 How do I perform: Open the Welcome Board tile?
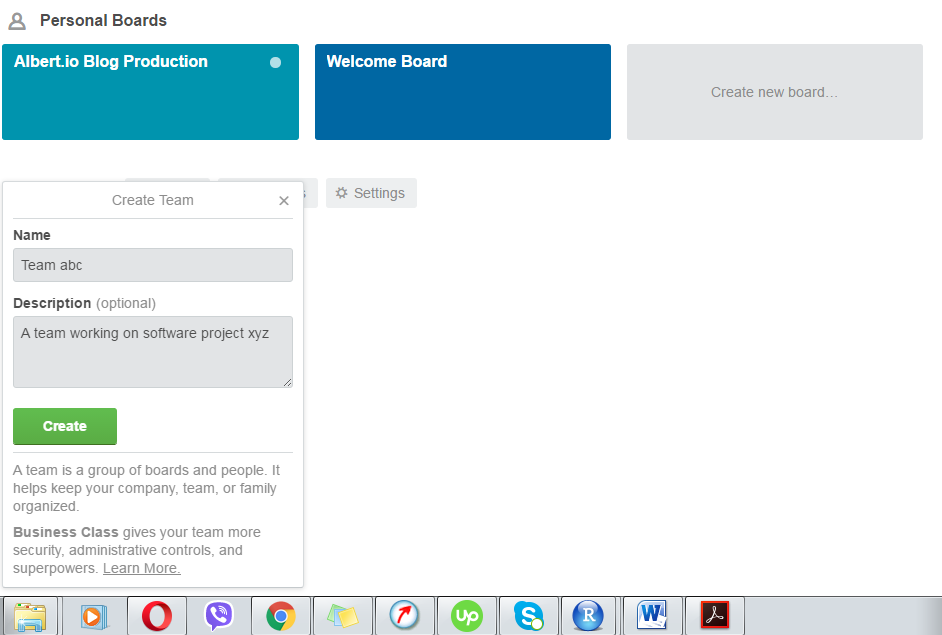pos(463,92)
